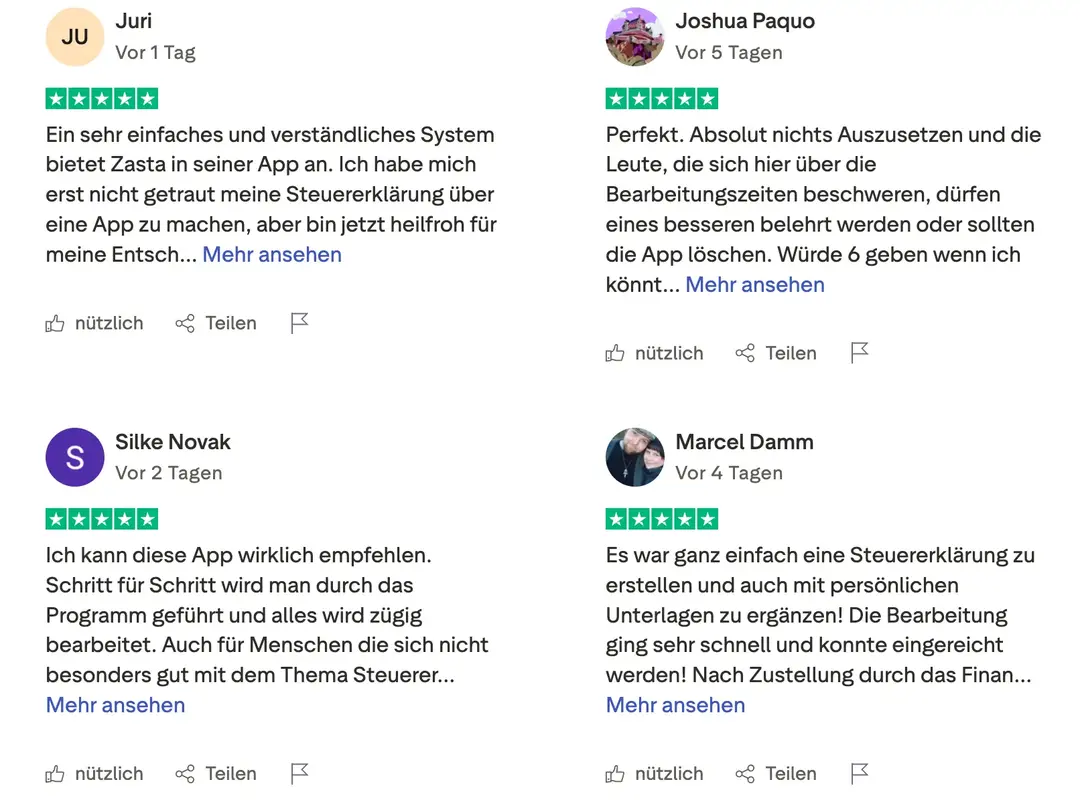Image resolution: width=1080 pixels, height=802 pixels.
Task: Click five-star rating on Joshua Paquo's review
Action: [662, 99]
